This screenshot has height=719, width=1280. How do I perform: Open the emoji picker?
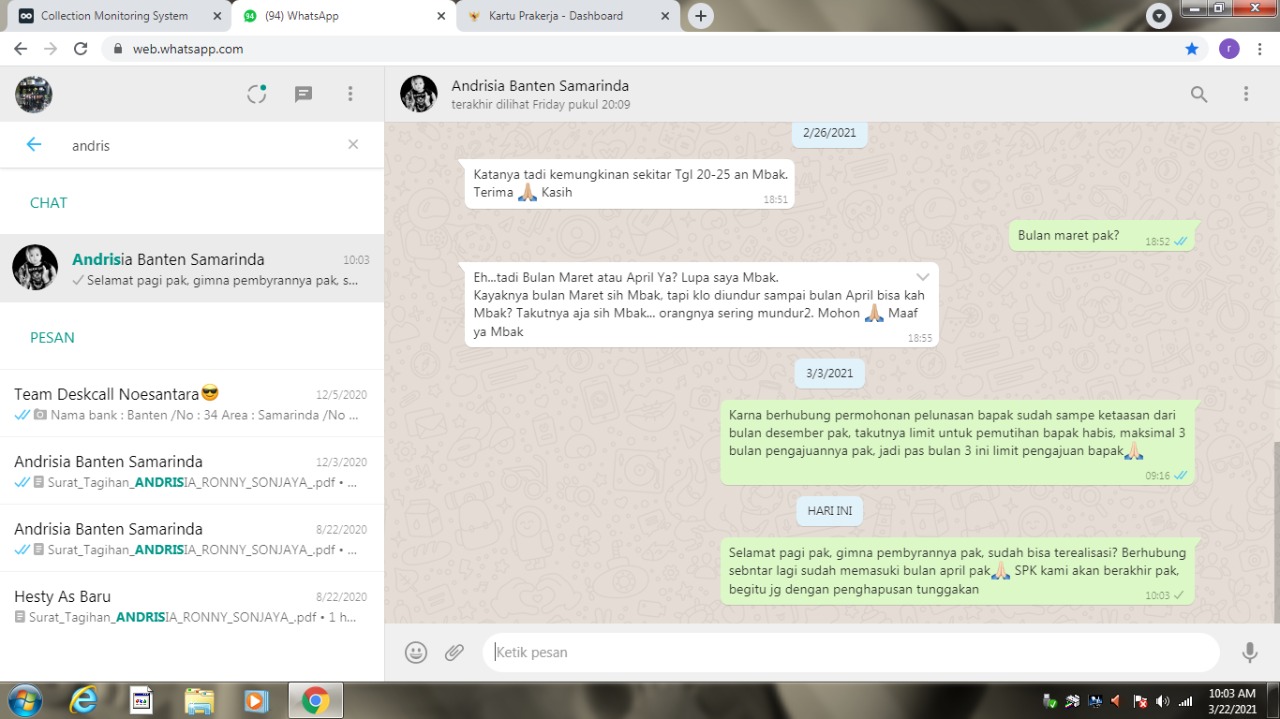pyautogui.click(x=416, y=652)
